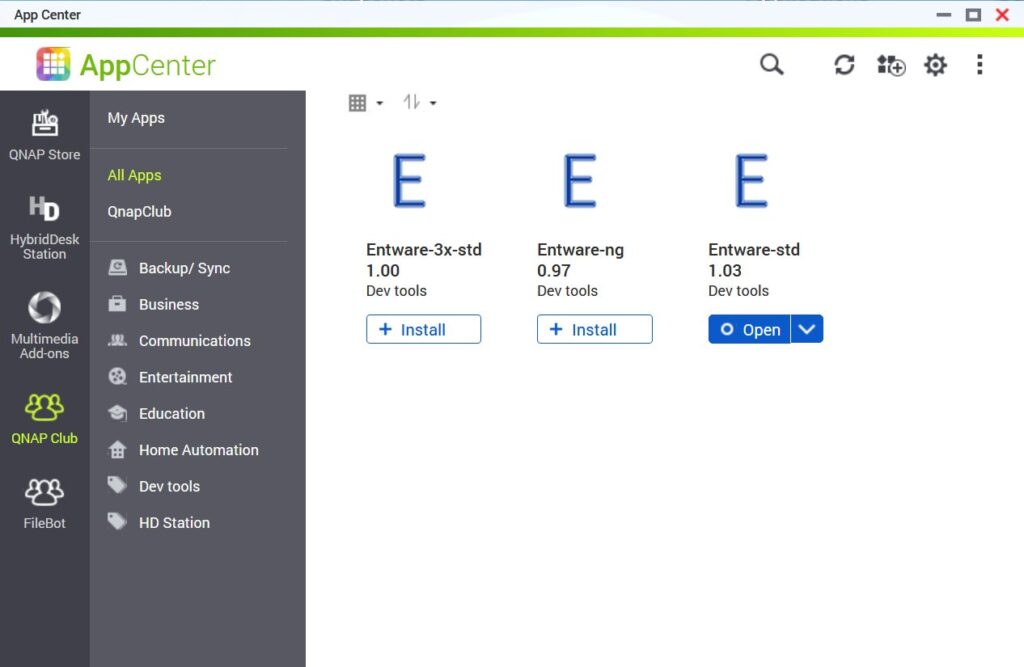
Task: Select the QNAP Club repository
Action: (x=44, y=419)
